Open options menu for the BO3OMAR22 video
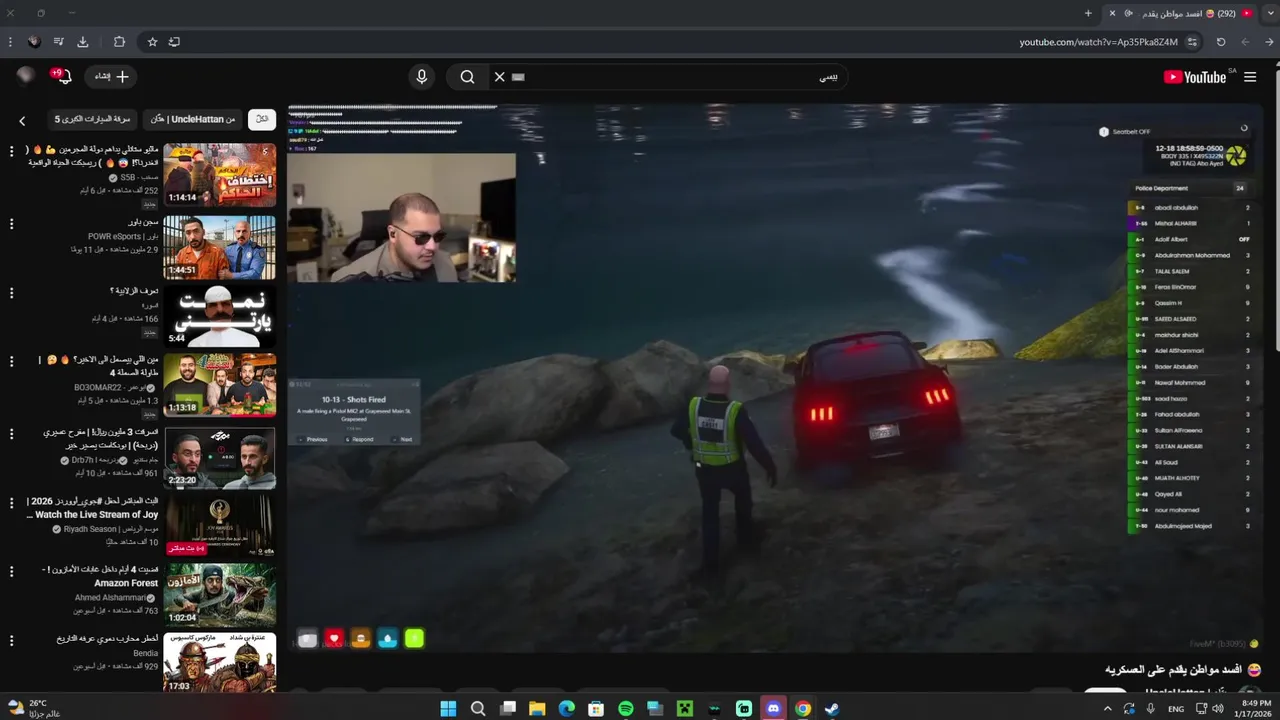Screen dimensions: 1280x720 tap(12, 361)
